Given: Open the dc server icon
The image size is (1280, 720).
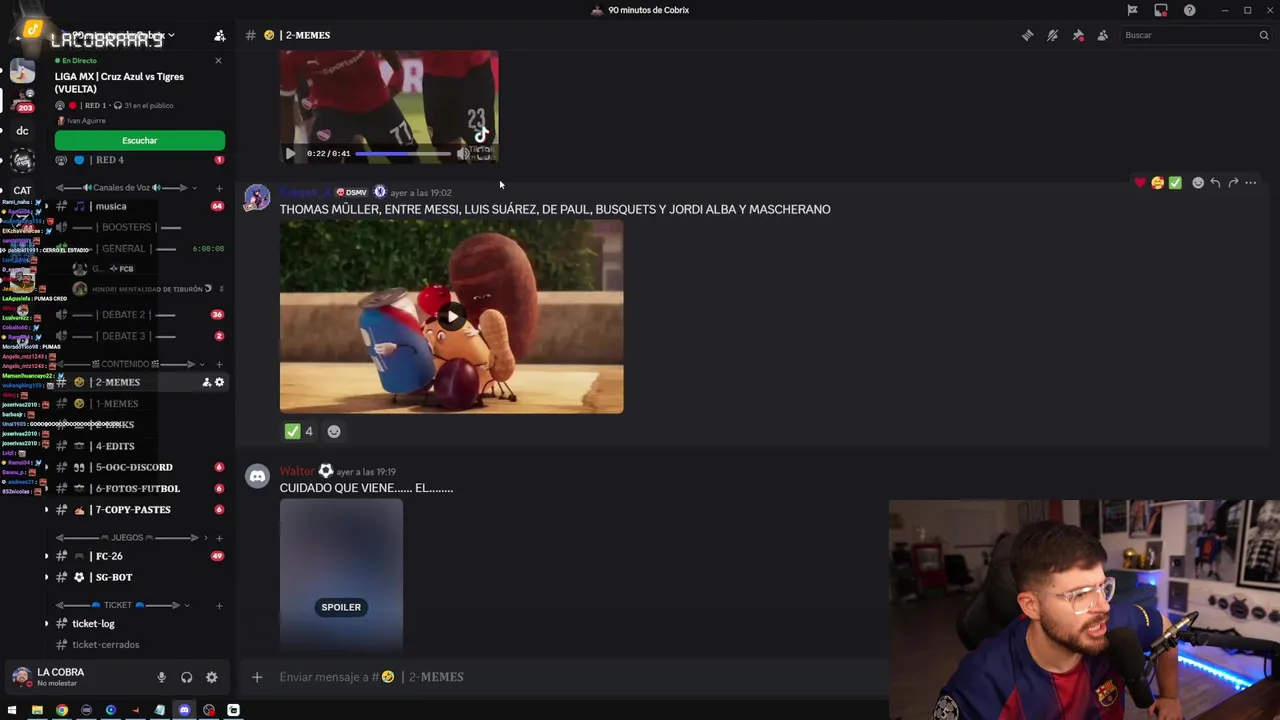Looking at the screenshot, I should coord(22,131).
